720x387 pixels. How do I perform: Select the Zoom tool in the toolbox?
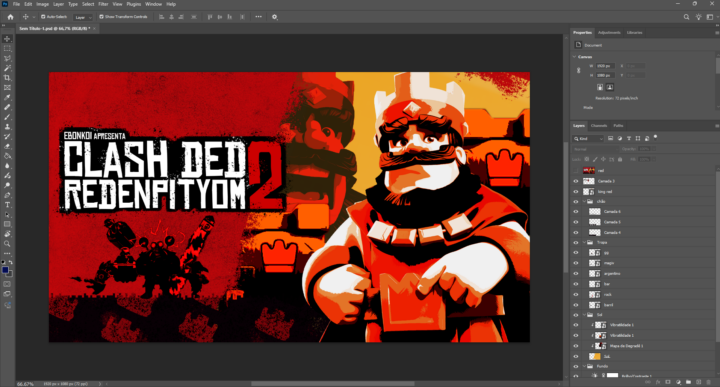(7, 244)
